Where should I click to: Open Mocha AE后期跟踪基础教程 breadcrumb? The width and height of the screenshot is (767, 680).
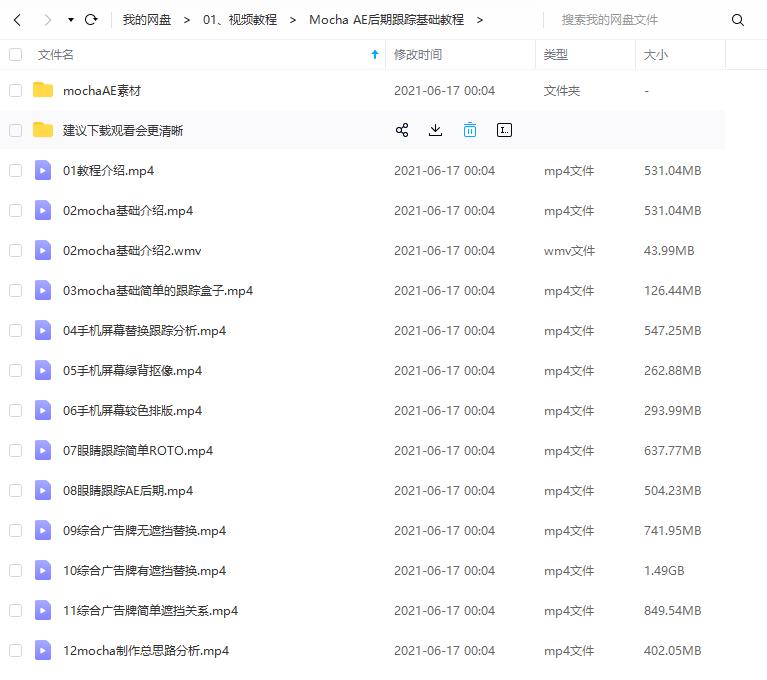[x=386, y=20]
